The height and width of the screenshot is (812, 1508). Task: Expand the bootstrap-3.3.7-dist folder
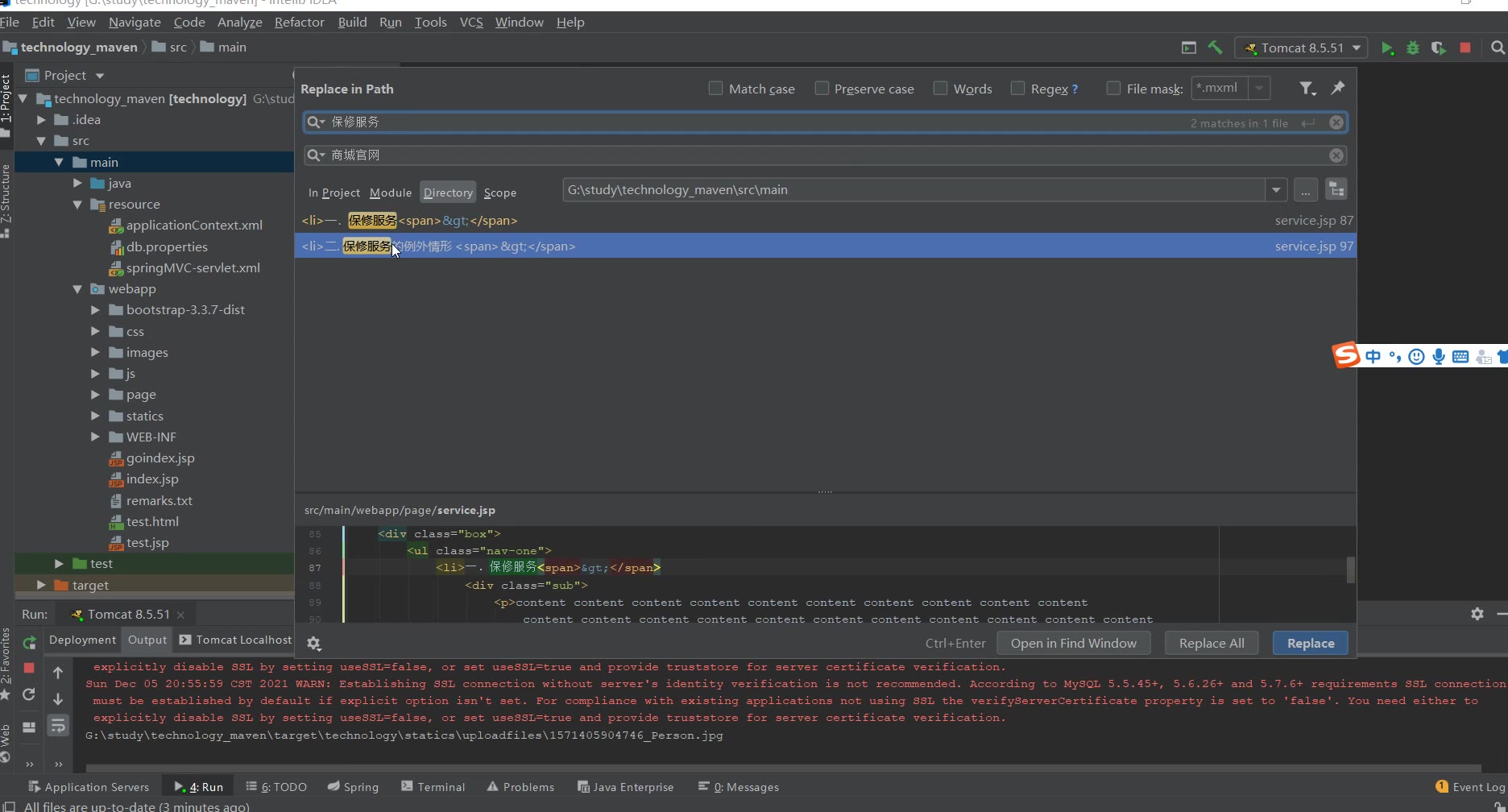click(96, 310)
